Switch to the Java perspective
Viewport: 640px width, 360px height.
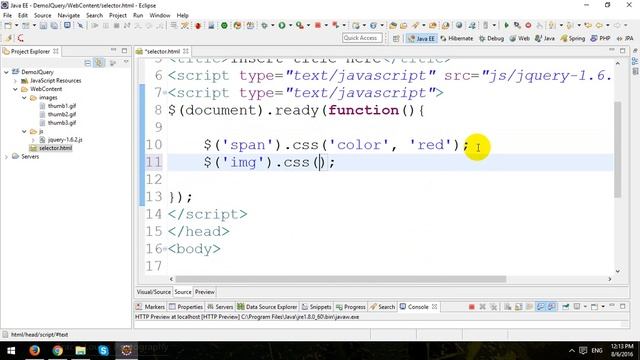[x=545, y=38]
